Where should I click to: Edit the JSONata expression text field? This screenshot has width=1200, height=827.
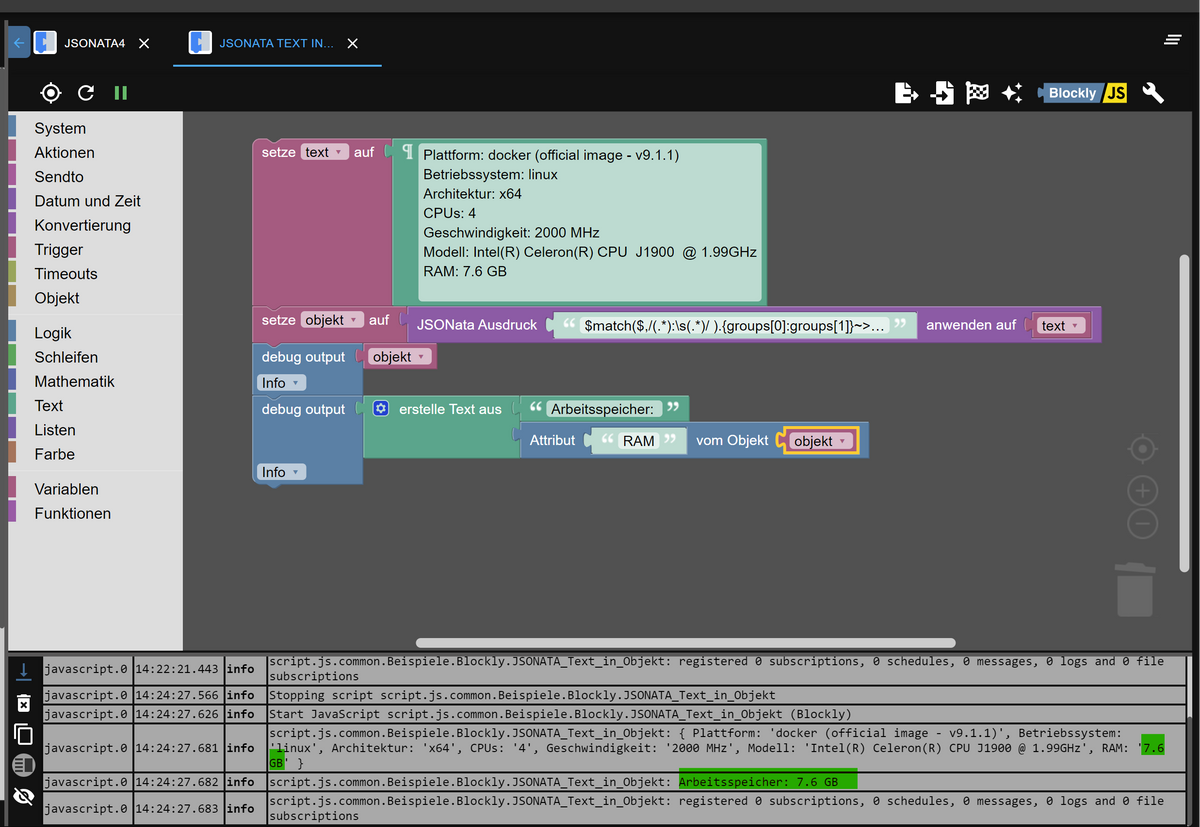735,325
